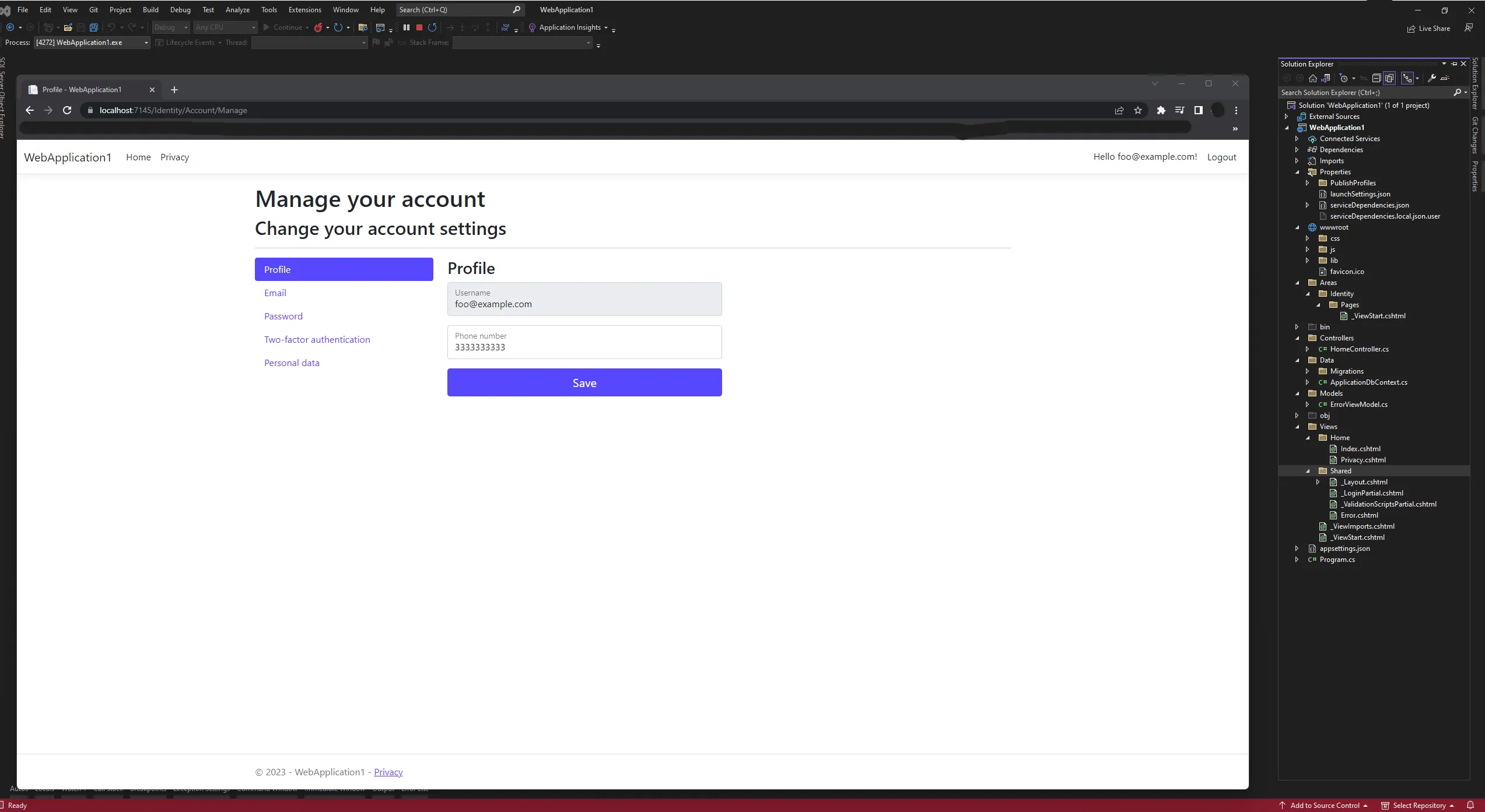Click the Hot Reload flame icon

click(x=318, y=27)
